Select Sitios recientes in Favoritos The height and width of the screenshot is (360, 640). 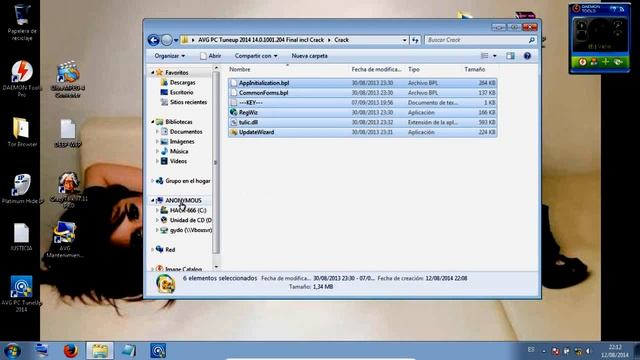188,102
